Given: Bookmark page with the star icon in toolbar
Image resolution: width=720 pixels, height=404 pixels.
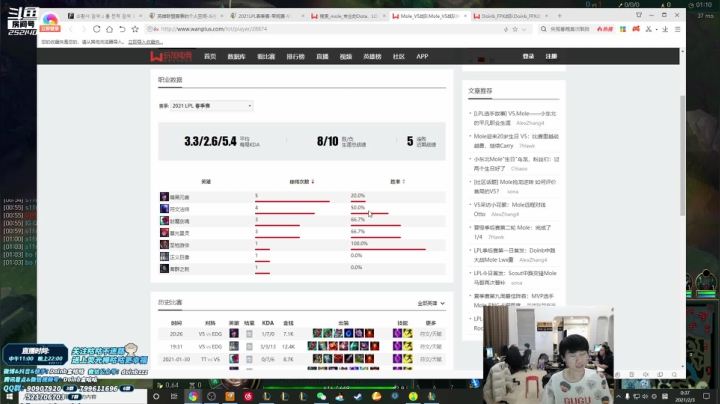Looking at the screenshot, I should (135, 29).
